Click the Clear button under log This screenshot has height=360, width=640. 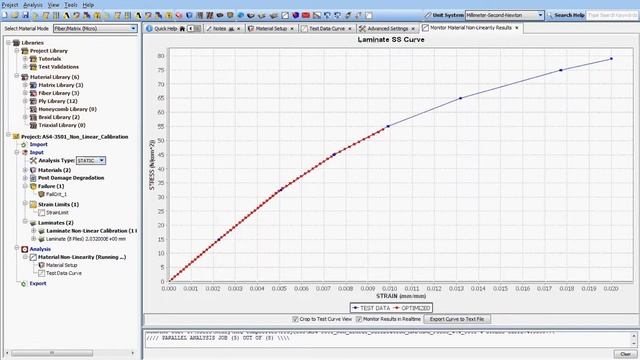[x=625, y=354]
